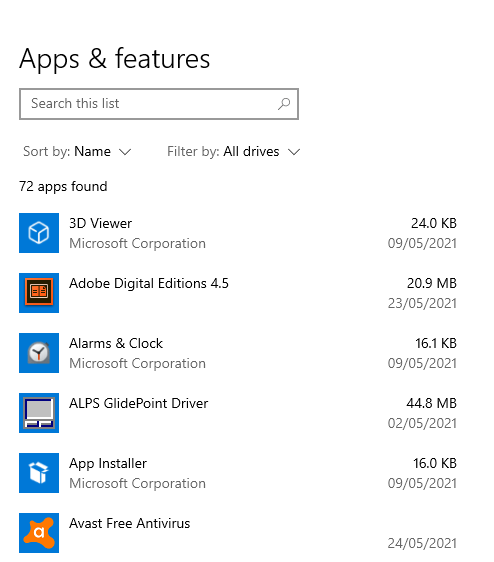Click the magnifier search icon
This screenshot has width=494, height=562.
coord(284,104)
